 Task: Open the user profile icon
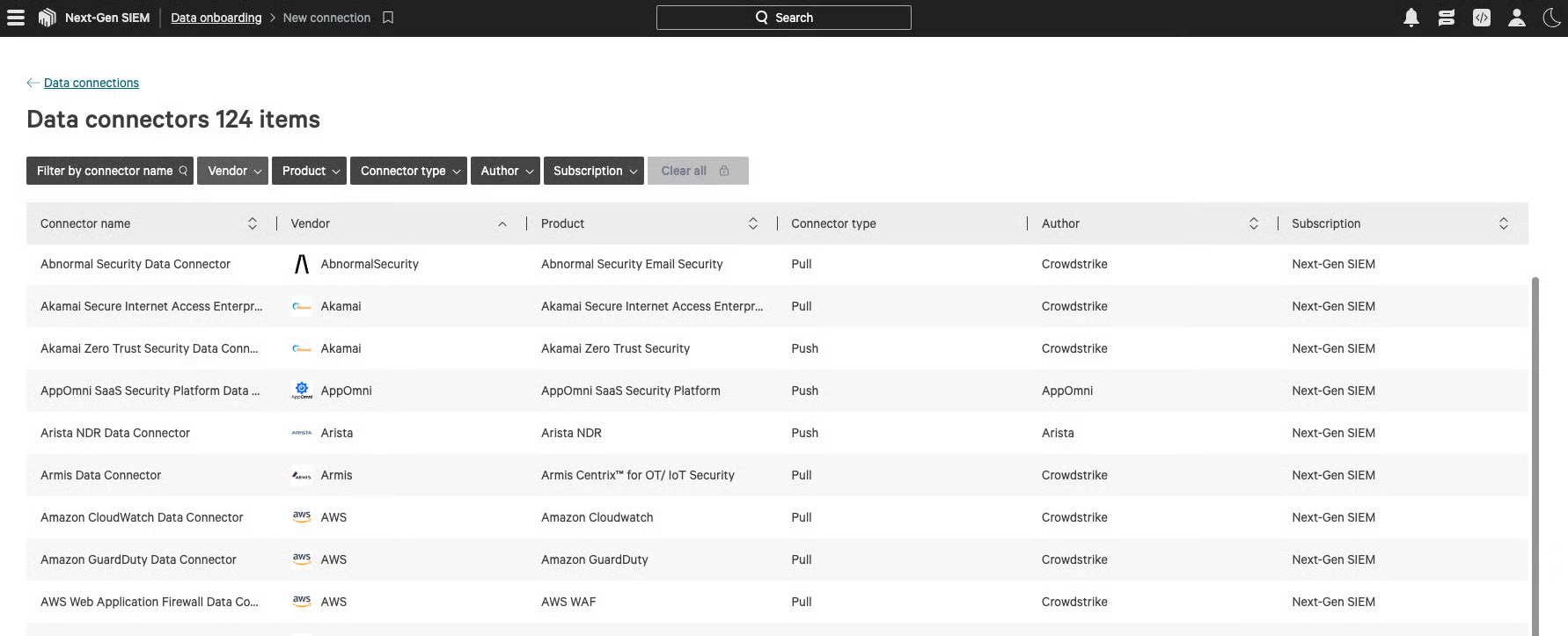1516,18
